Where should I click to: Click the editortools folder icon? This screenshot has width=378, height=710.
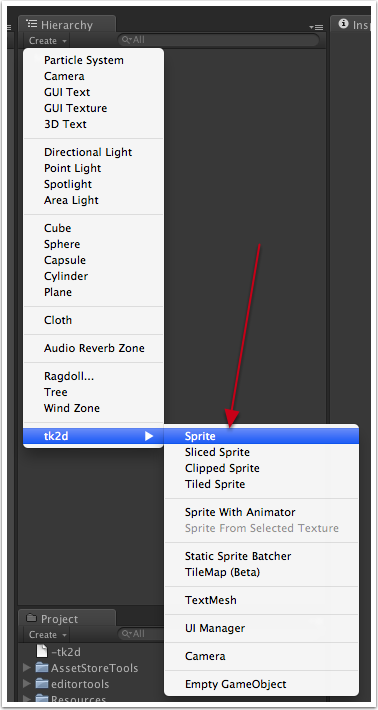click(x=42, y=683)
